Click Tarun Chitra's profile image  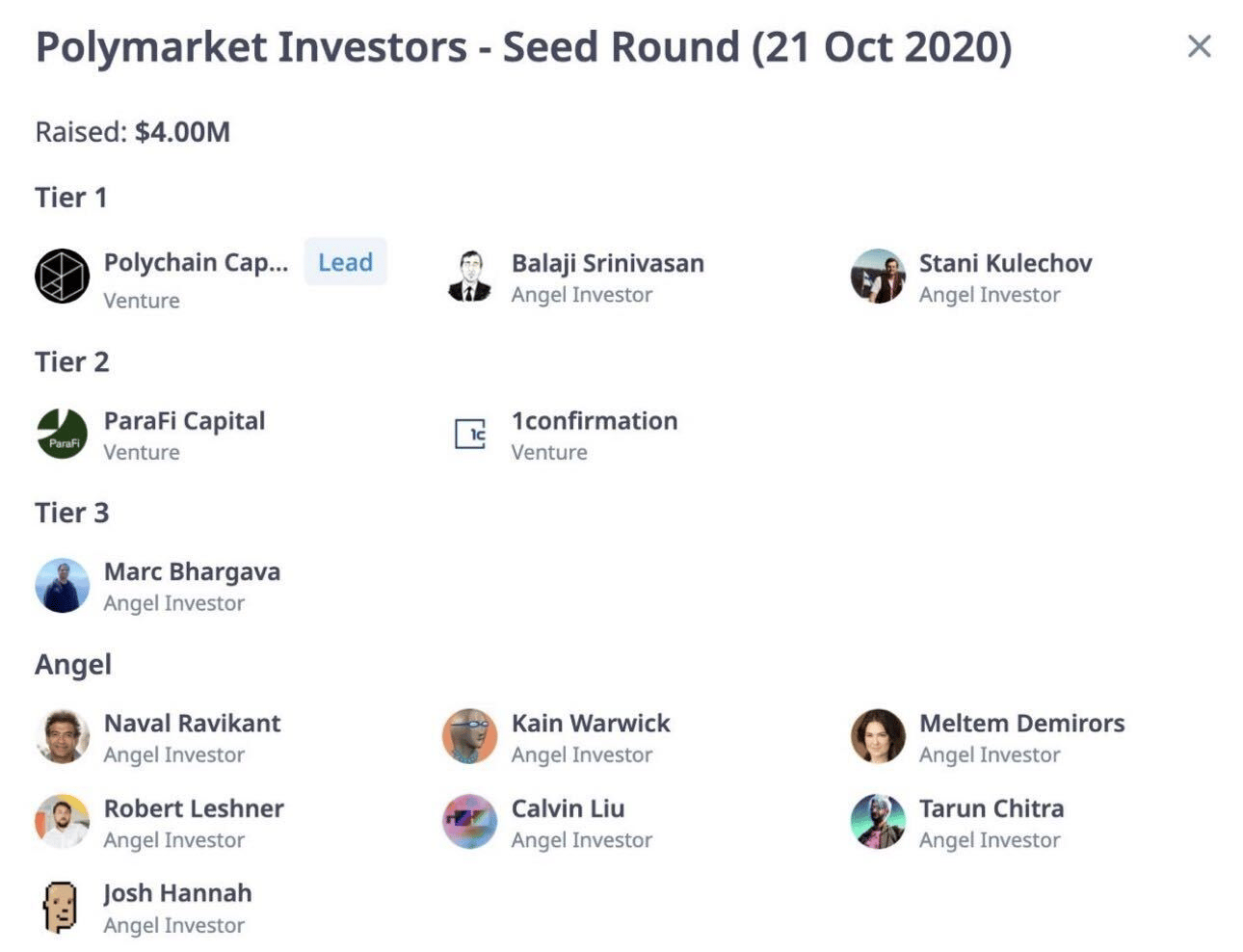[878, 822]
